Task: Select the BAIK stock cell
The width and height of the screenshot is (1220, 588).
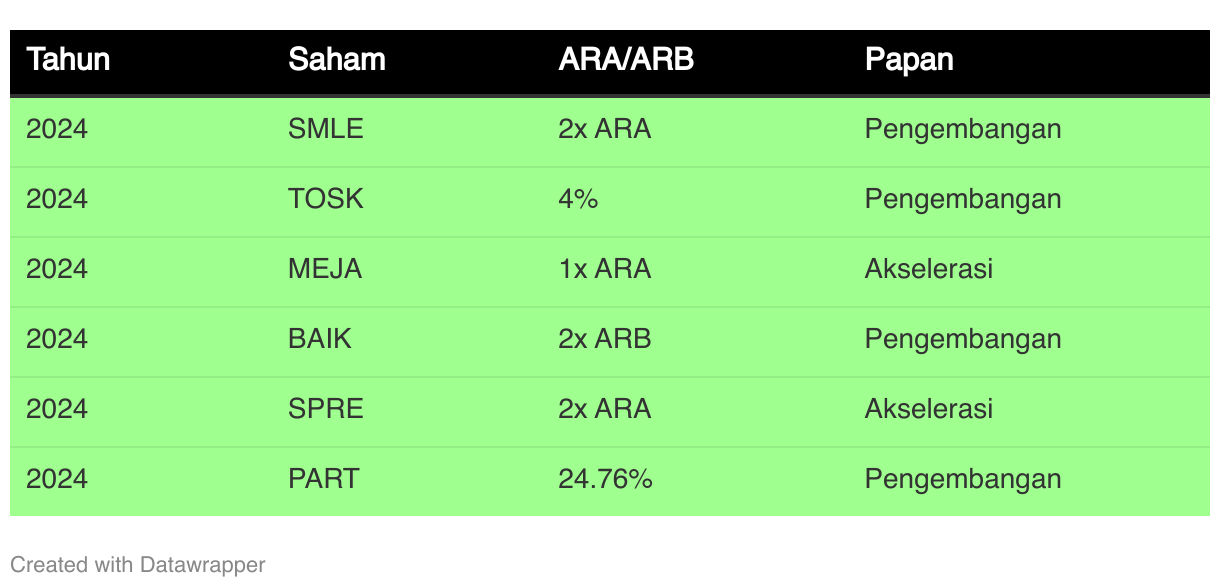Action: 320,339
